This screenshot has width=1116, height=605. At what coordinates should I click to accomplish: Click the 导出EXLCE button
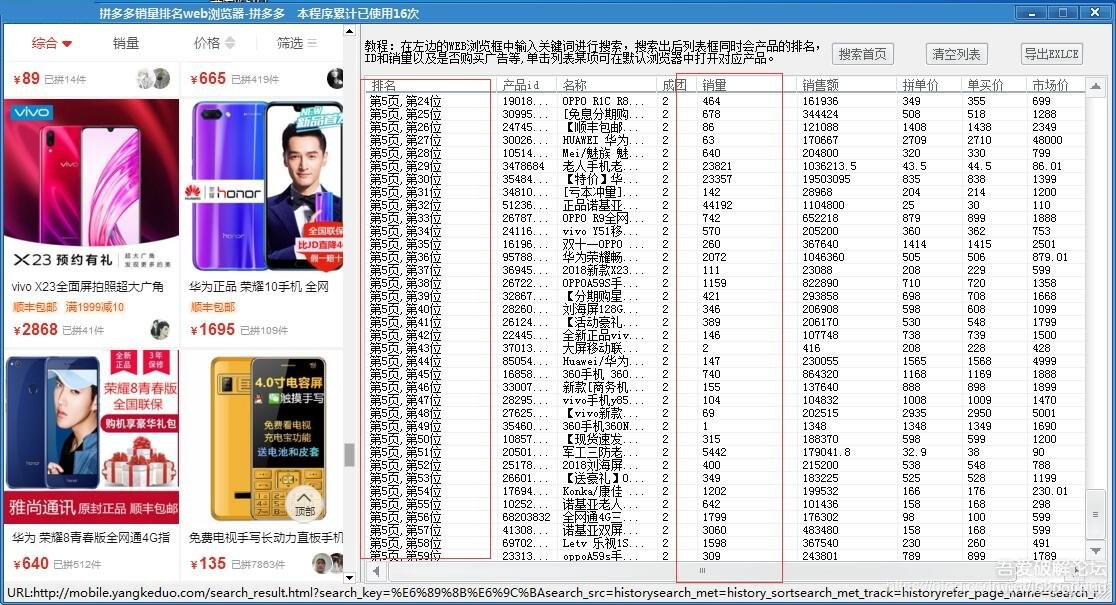point(1051,54)
